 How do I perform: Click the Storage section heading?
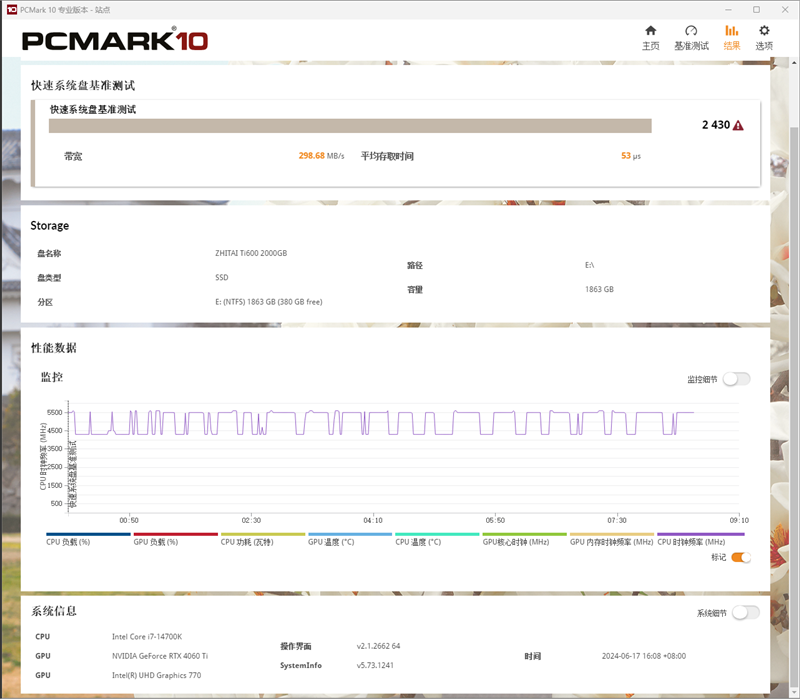click(49, 226)
